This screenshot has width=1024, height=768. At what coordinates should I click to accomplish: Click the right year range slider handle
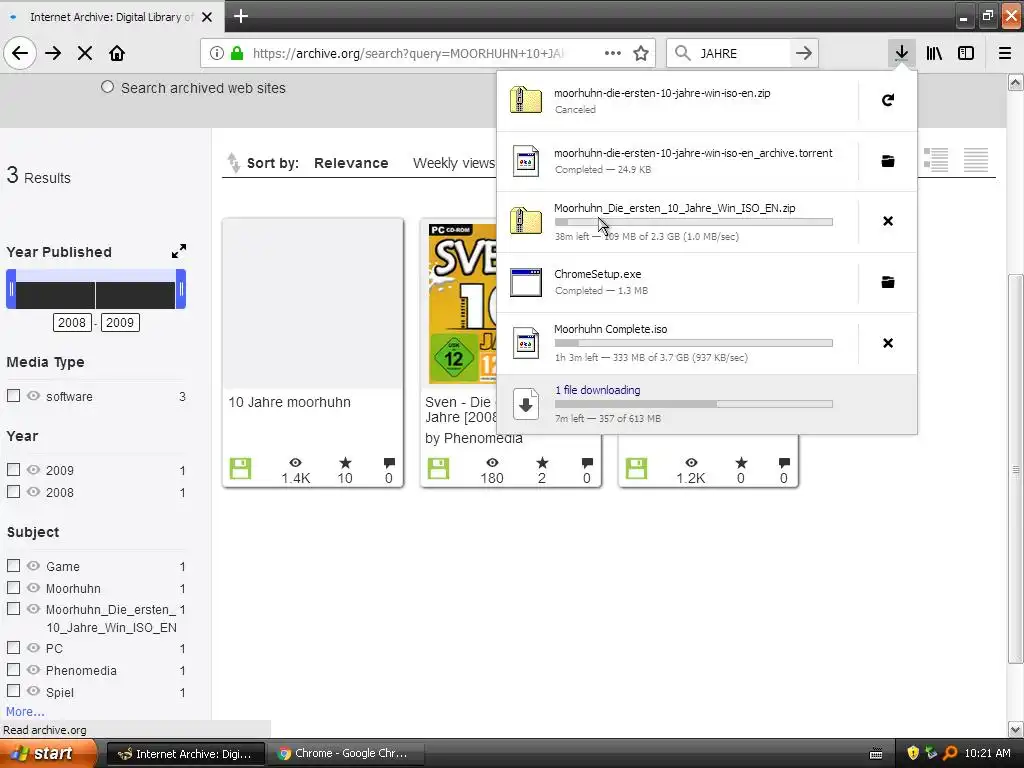pyautogui.click(x=181, y=289)
